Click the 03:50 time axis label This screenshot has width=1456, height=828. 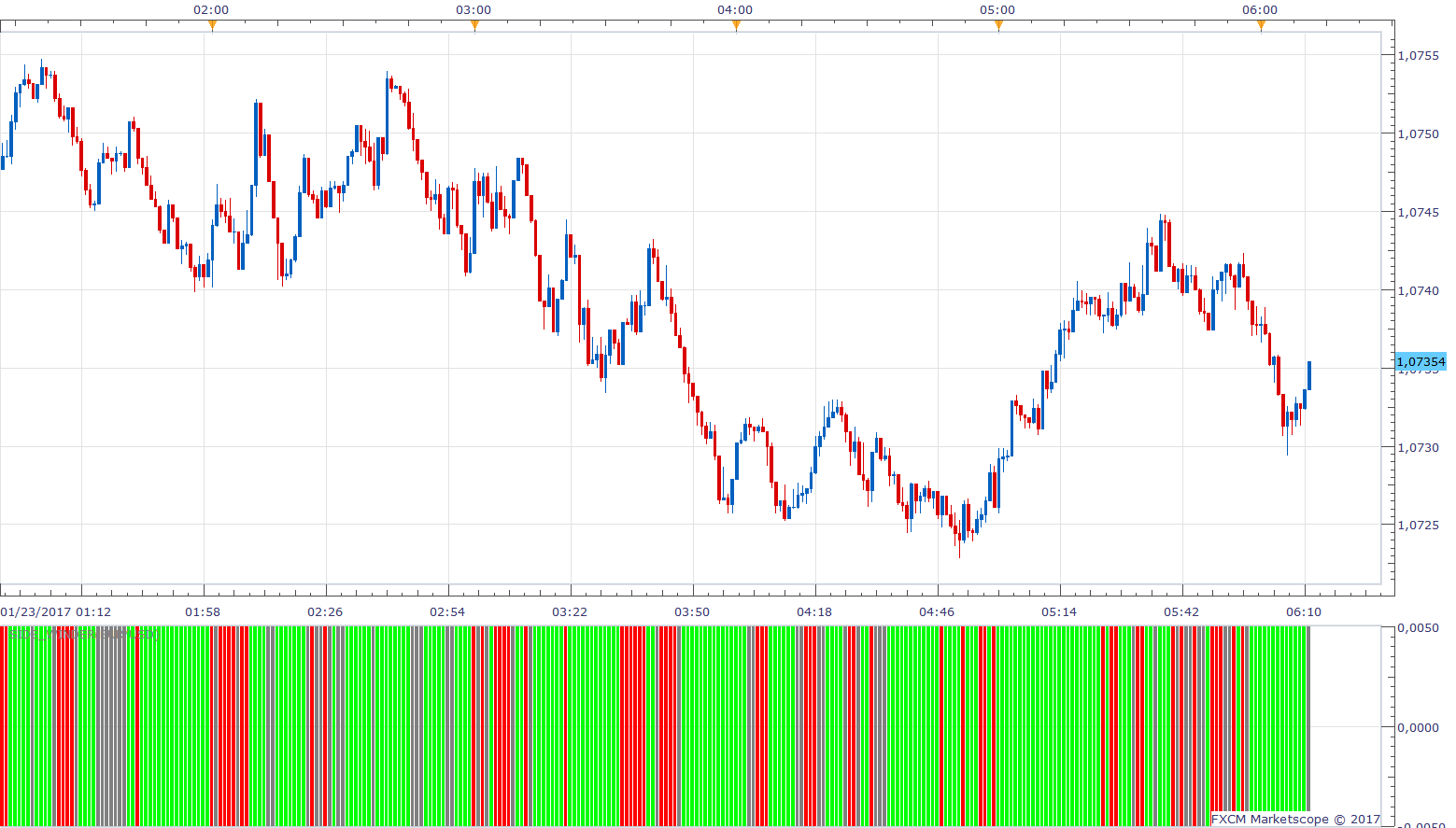(692, 611)
